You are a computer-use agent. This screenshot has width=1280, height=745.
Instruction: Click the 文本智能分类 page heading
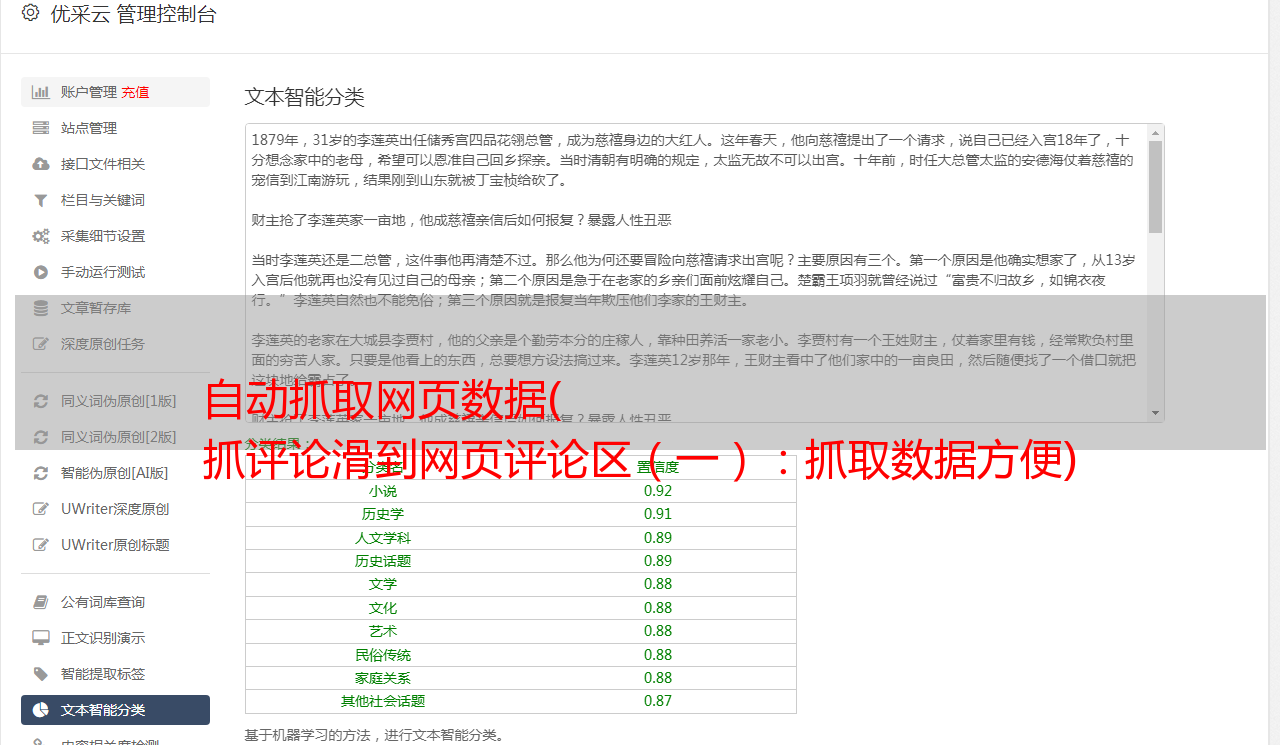305,97
